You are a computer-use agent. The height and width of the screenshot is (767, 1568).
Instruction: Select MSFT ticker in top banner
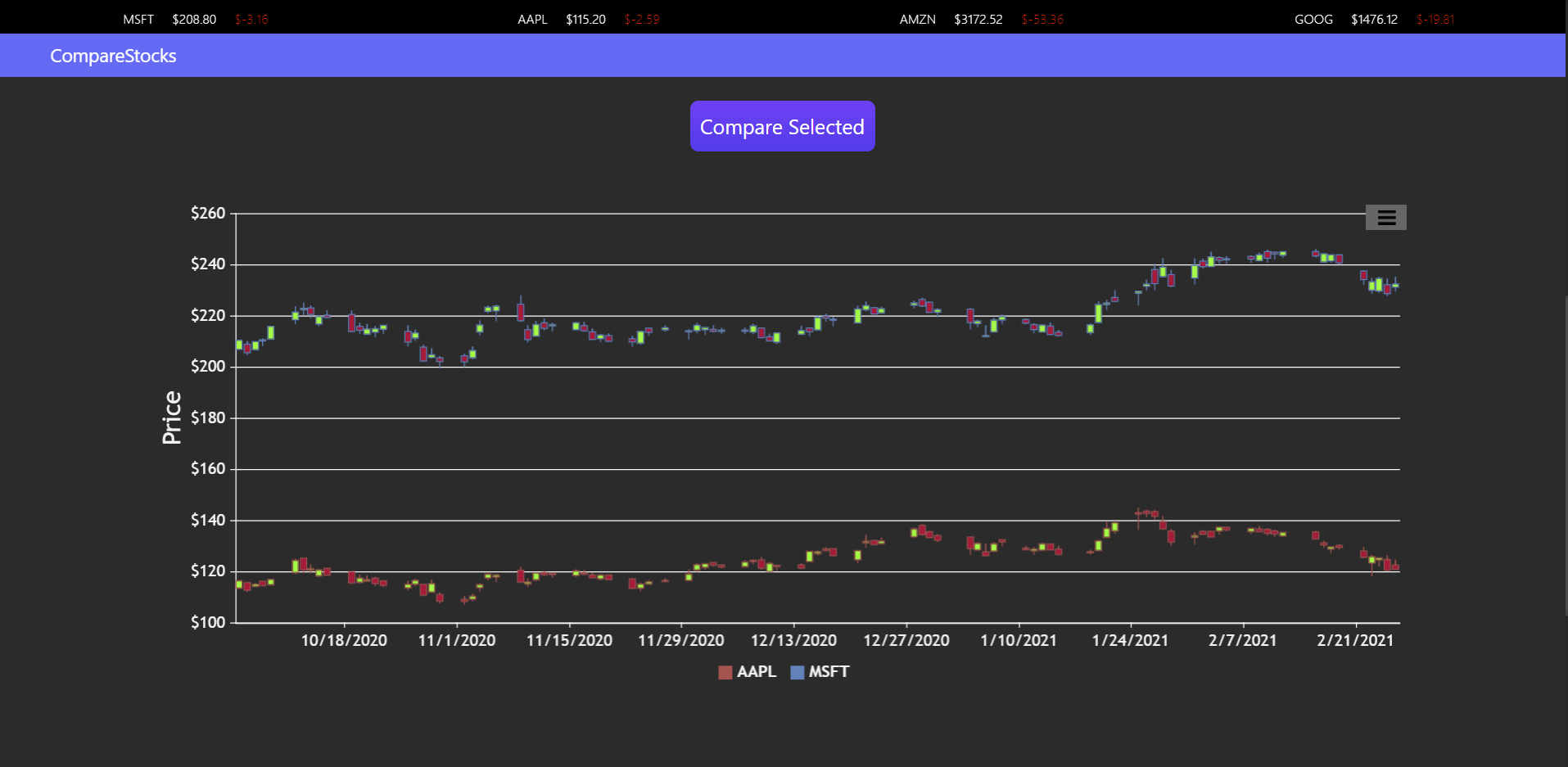click(138, 19)
